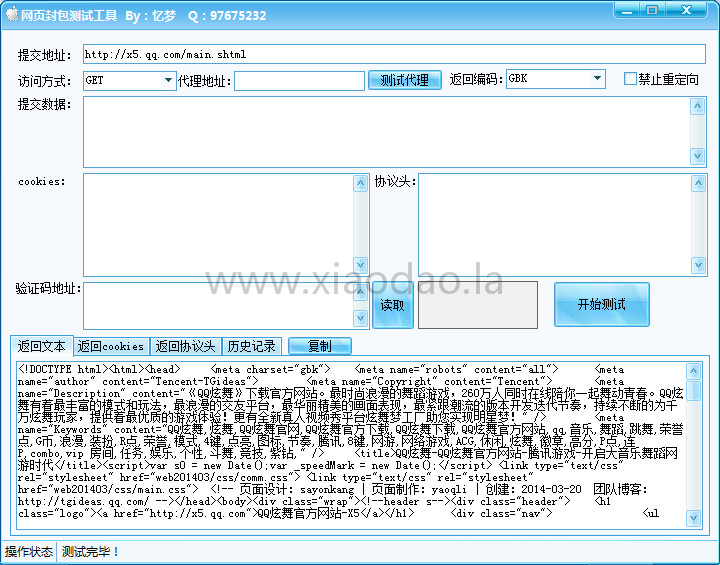Click the gray captcha image box
The width and height of the screenshot is (720, 565).
478,305
